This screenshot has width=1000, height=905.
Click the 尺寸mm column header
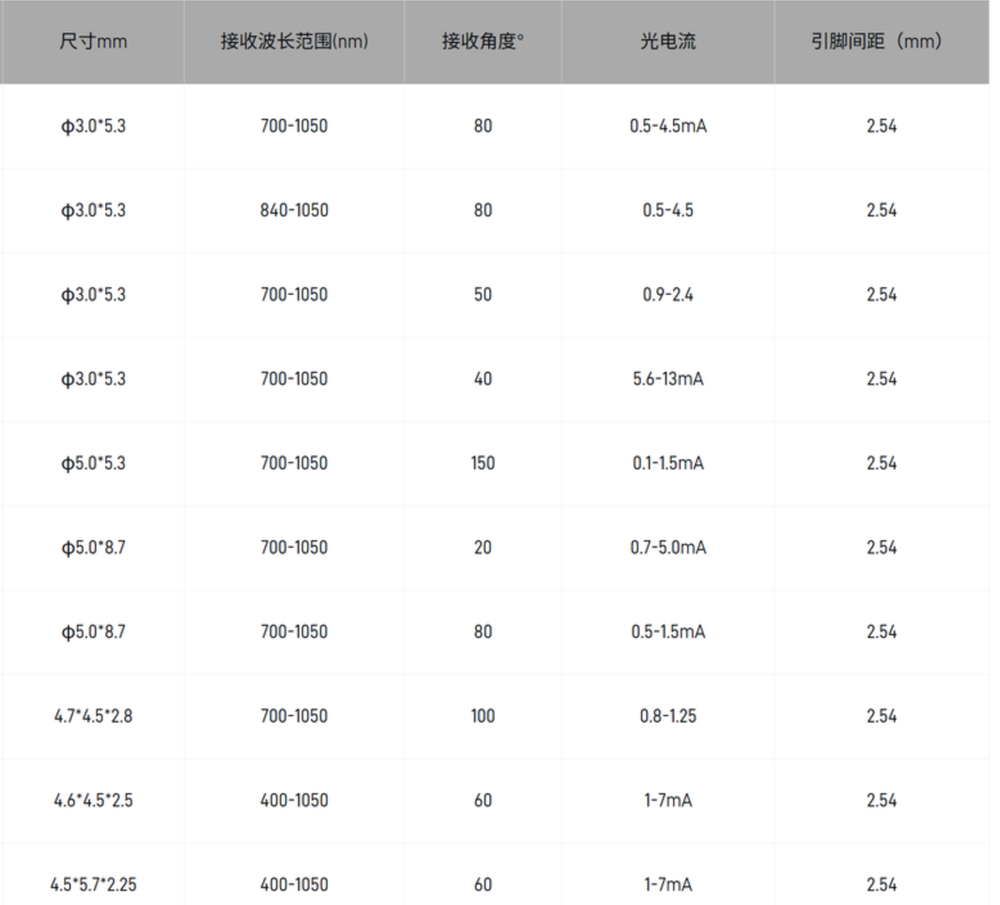coord(93,42)
